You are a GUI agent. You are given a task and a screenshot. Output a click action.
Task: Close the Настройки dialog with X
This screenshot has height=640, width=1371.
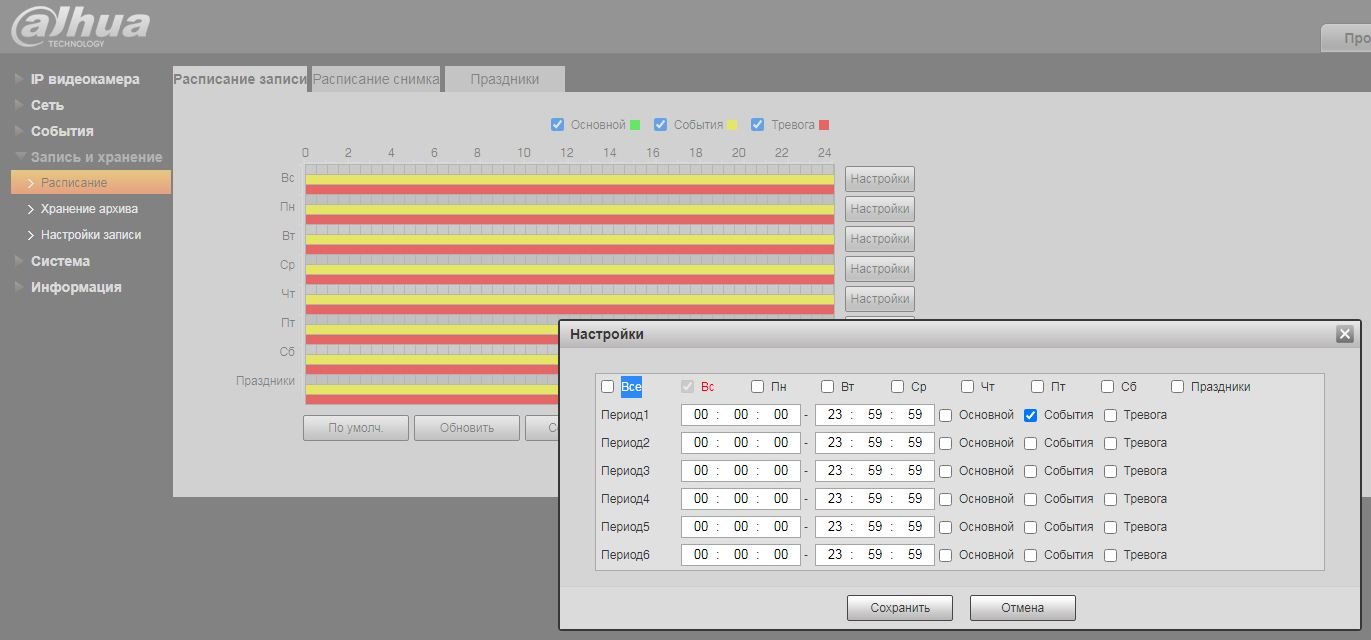[1344, 334]
